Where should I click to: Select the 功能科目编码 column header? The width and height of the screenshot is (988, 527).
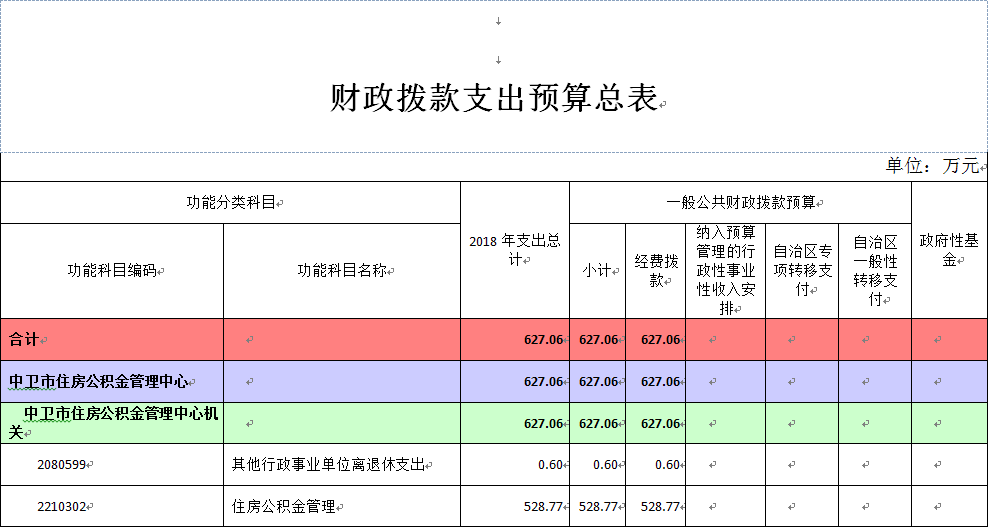coord(112,271)
